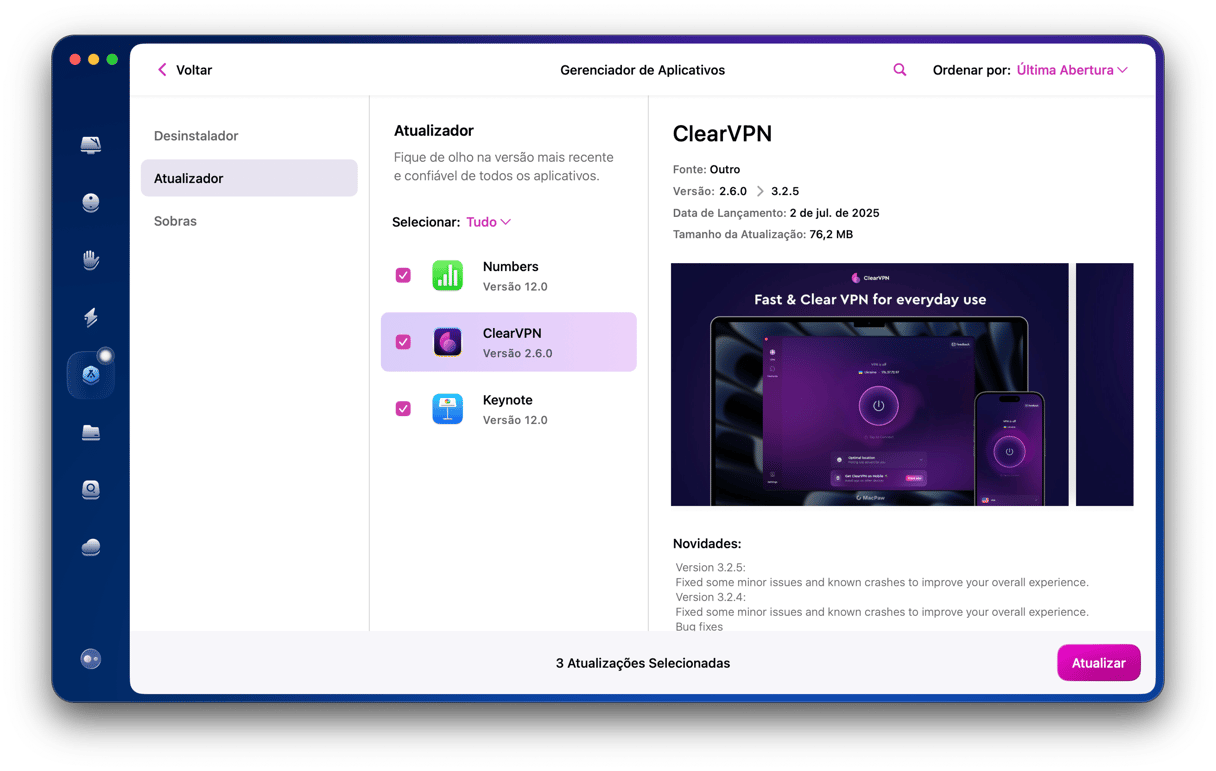Uncheck the Numbers update checkbox

(403, 276)
